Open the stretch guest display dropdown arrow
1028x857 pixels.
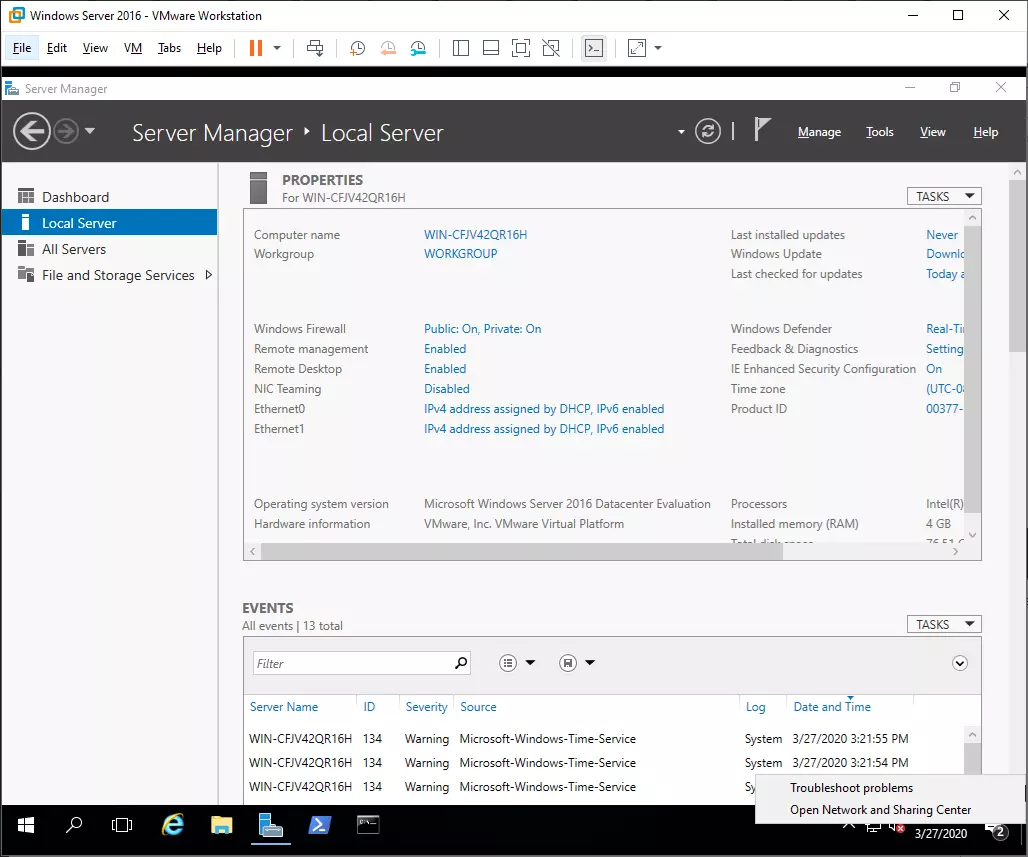click(x=658, y=48)
